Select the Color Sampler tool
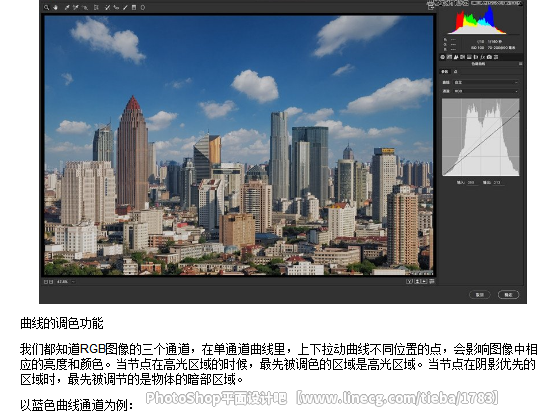Image resolution: width=554 pixels, height=417 pixels. (76, 7)
